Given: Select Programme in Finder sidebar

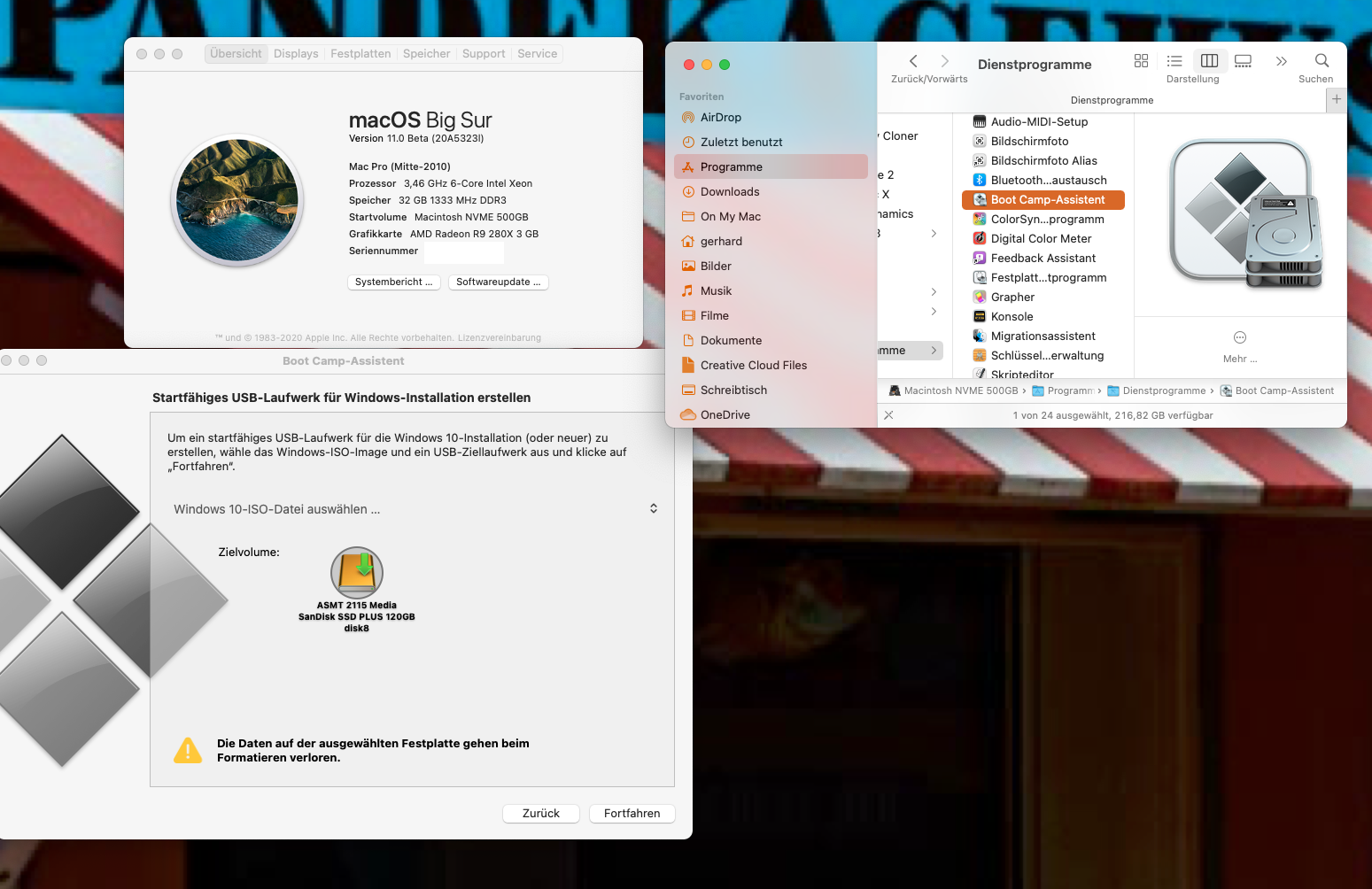Looking at the screenshot, I should (x=771, y=166).
